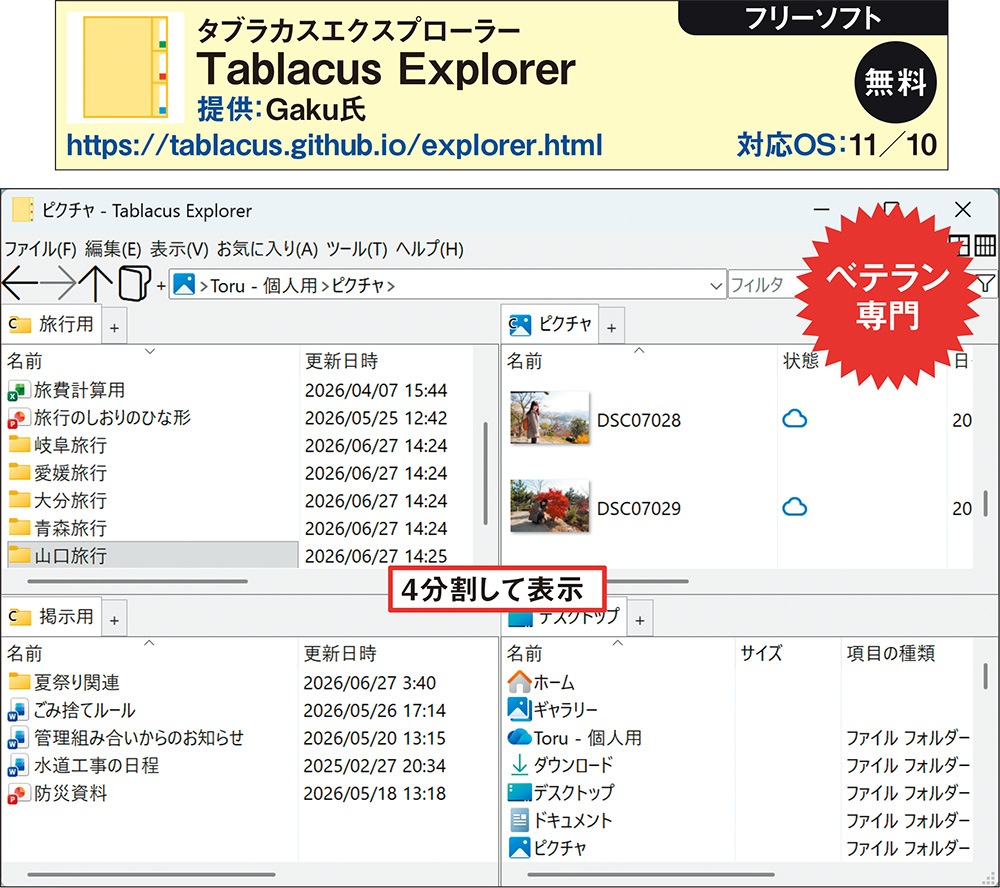The image size is (1000, 888).
Task: Click horizontal scrollbar of 掲示用 pane
Action: click(151, 875)
